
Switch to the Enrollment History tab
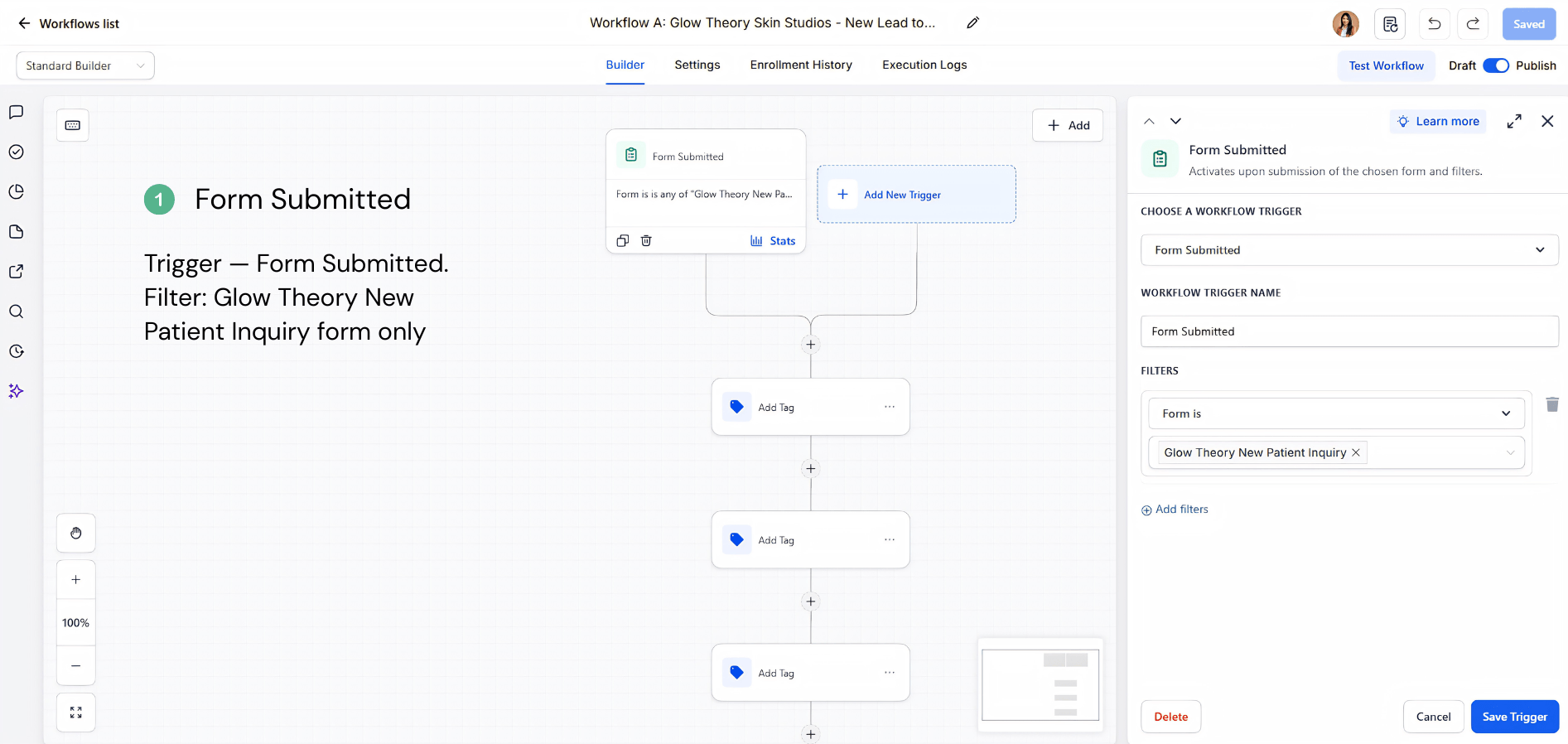801,65
